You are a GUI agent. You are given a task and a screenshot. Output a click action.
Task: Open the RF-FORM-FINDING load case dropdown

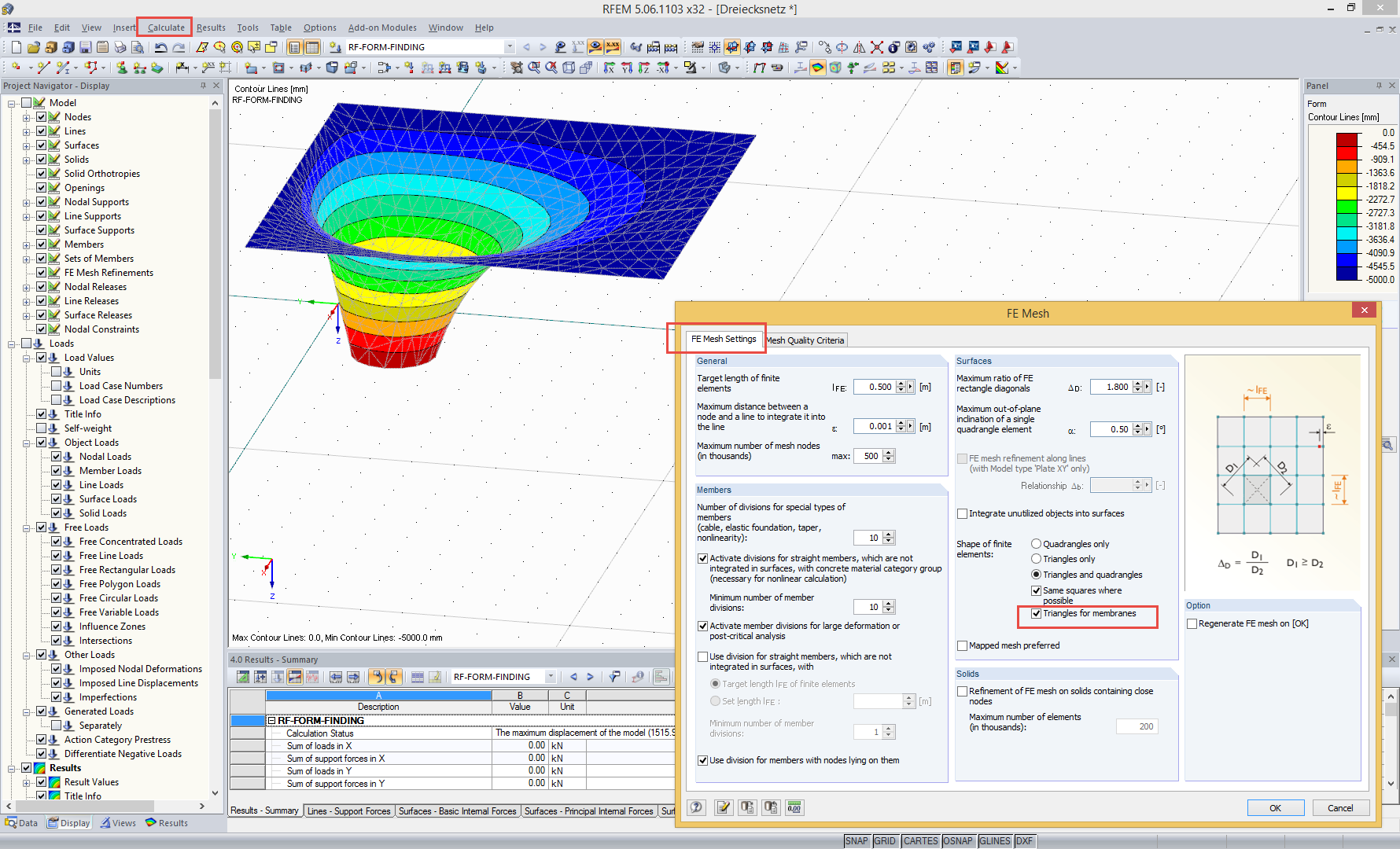tap(510, 47)
